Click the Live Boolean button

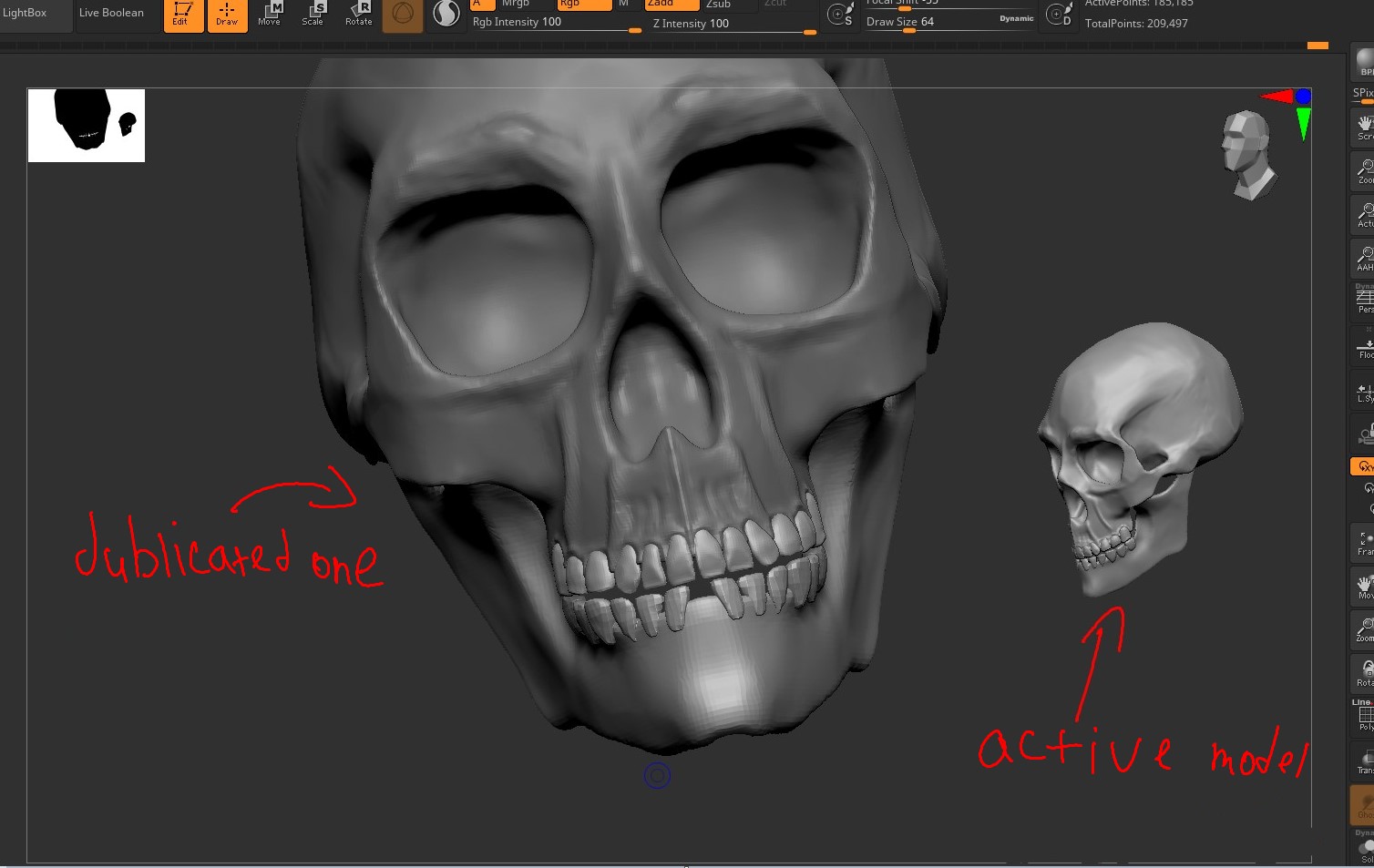tap(111, 14)
